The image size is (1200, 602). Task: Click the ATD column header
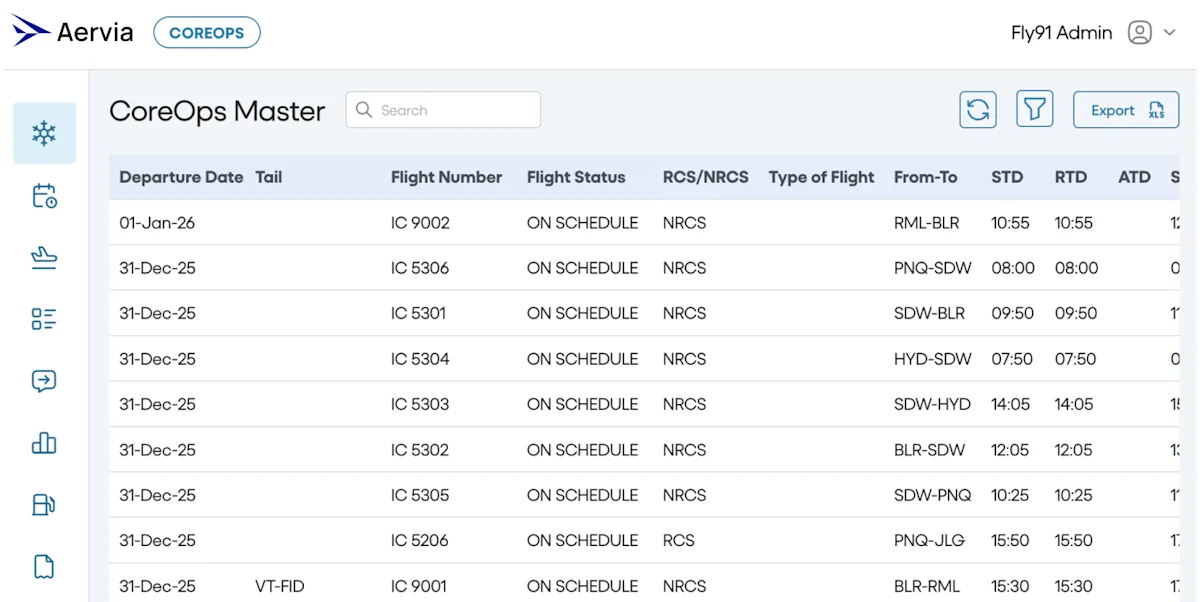1134,177
